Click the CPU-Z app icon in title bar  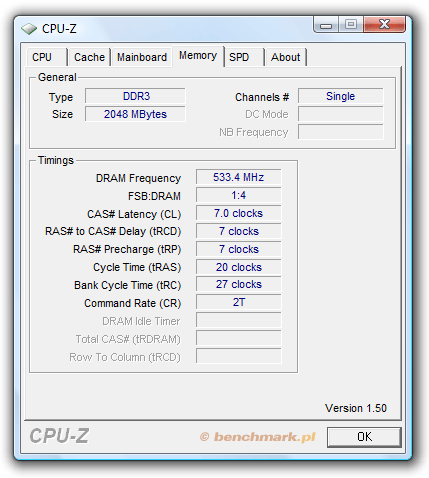(29, 29)
